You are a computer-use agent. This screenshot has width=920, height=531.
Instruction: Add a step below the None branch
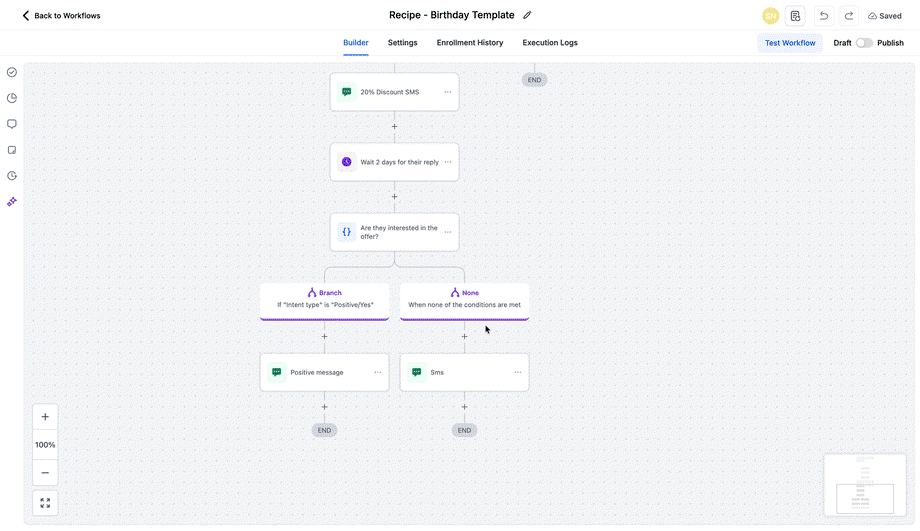(464, 337)
